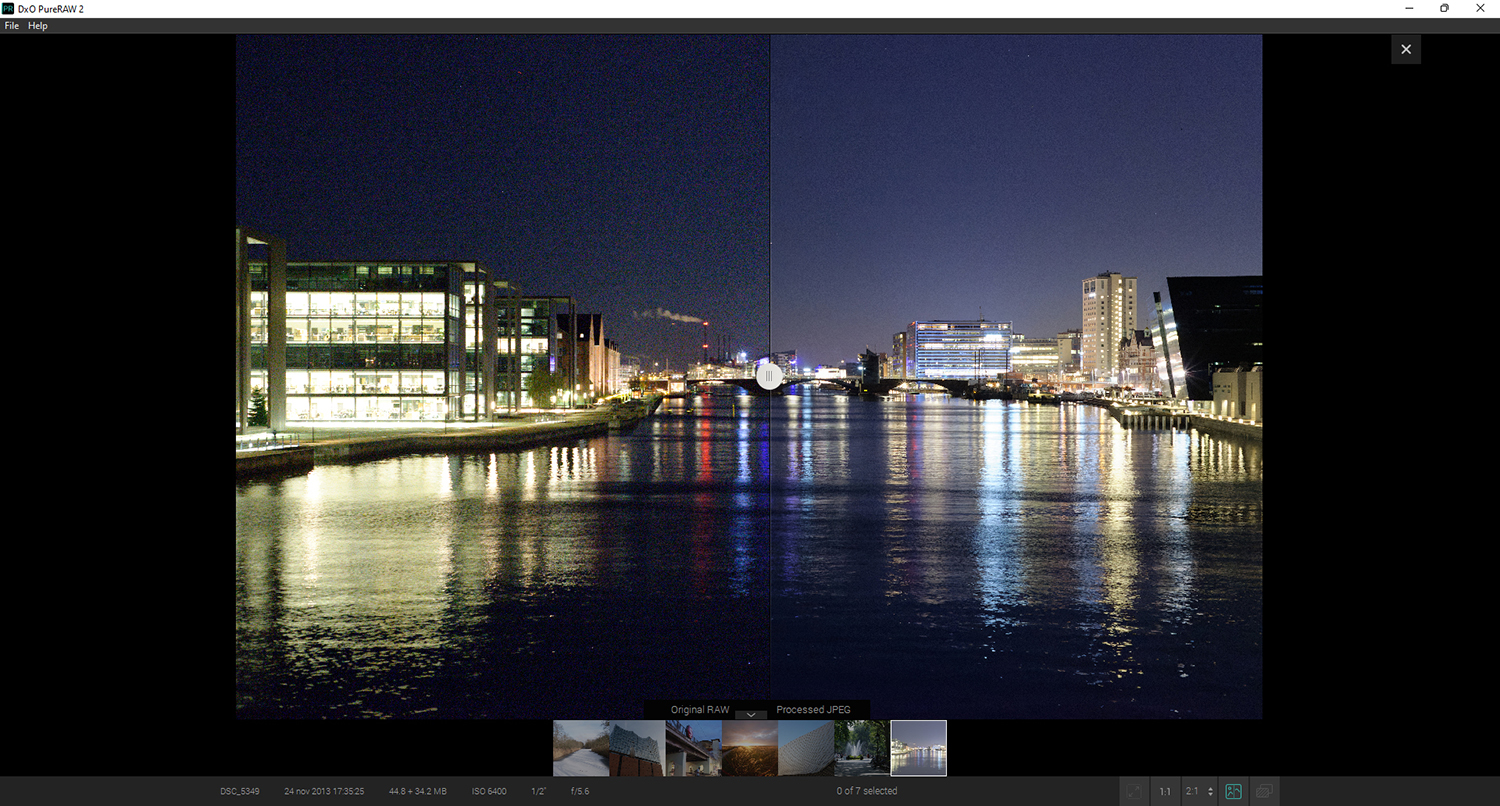1500x806 pixels.
Task: Expand the chevron below the comparison labels
Action: click(750, 716)
